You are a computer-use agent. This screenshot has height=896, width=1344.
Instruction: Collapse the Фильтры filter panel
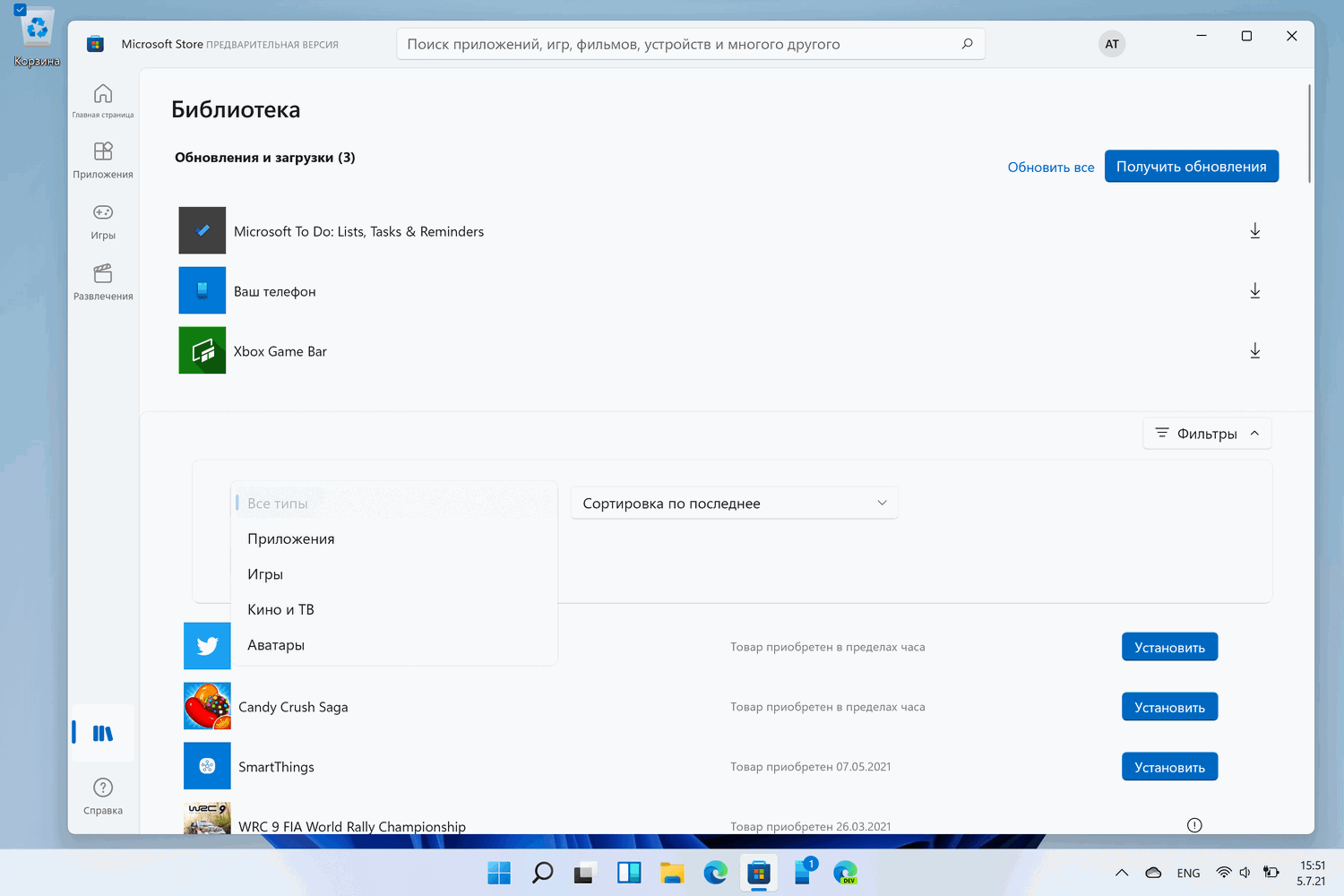click(x=1207, y=434)
